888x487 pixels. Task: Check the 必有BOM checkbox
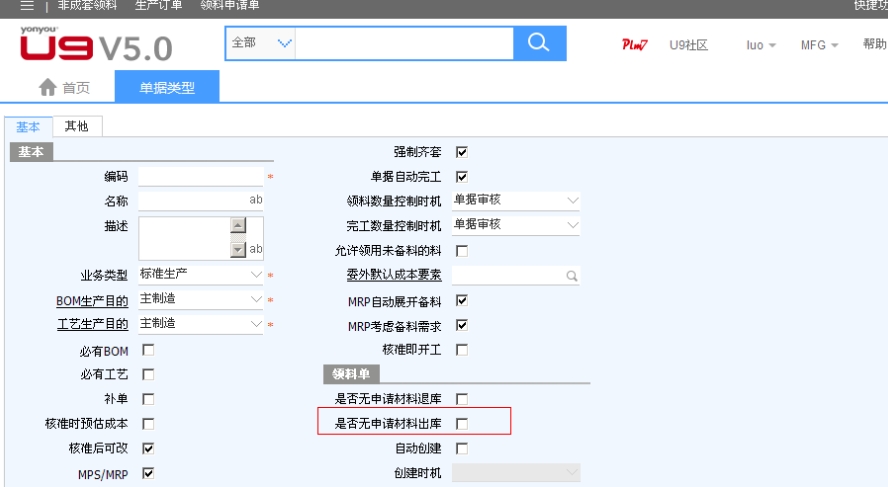148,350
